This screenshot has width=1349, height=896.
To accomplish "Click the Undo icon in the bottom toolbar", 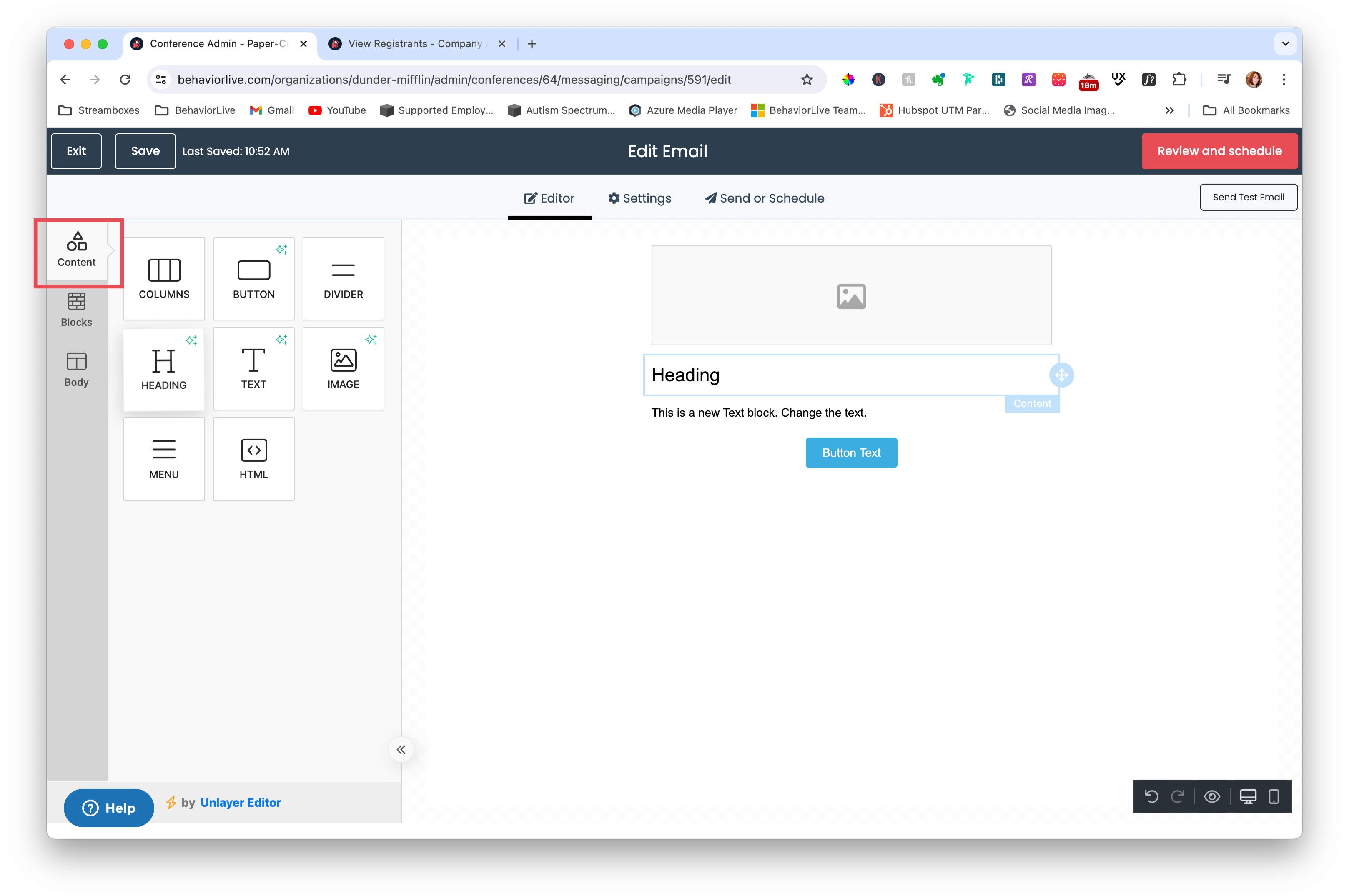I will click(1151, 796).
